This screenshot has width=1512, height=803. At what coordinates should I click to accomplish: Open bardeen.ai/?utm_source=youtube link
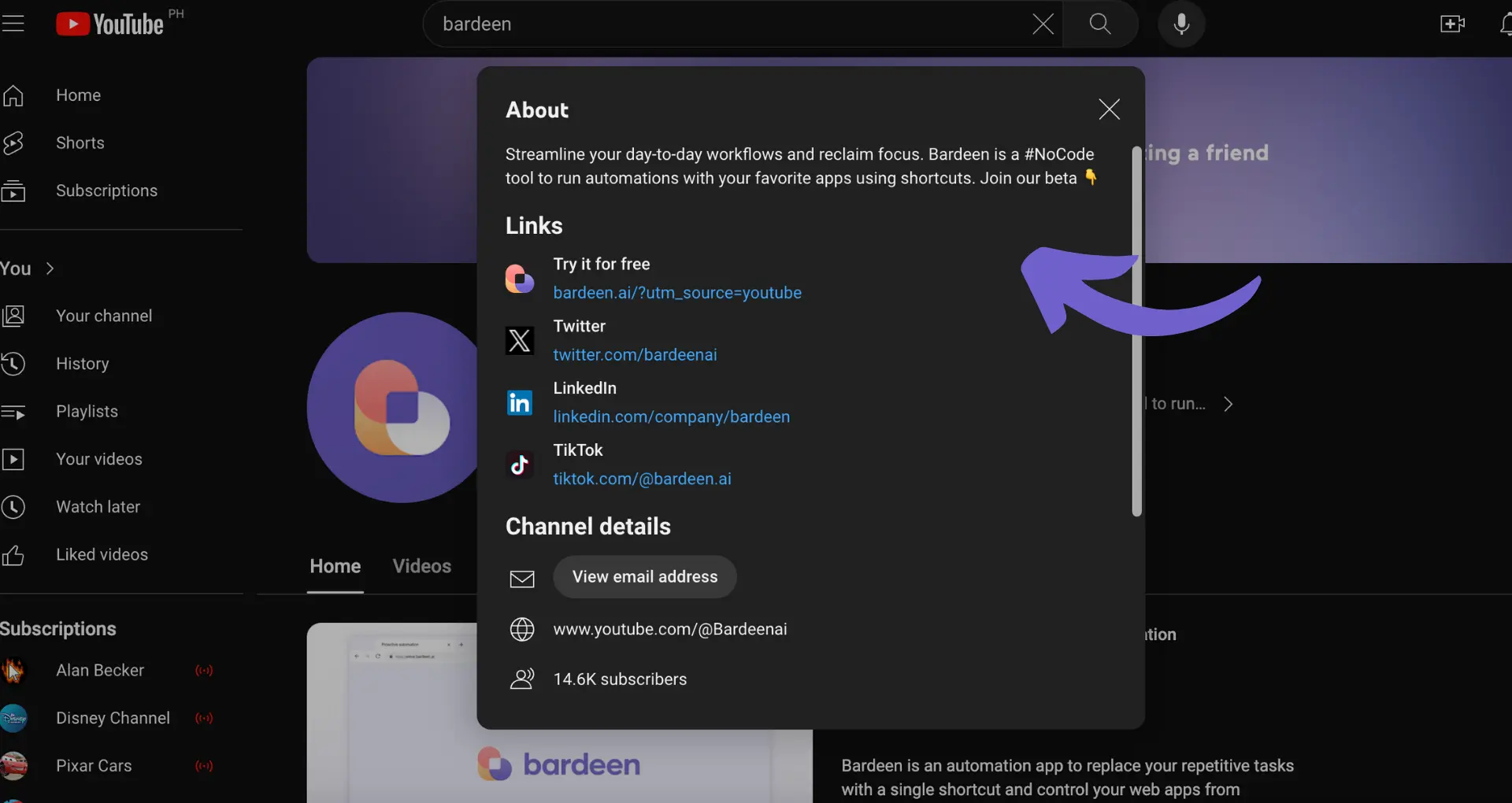[677, 293]
